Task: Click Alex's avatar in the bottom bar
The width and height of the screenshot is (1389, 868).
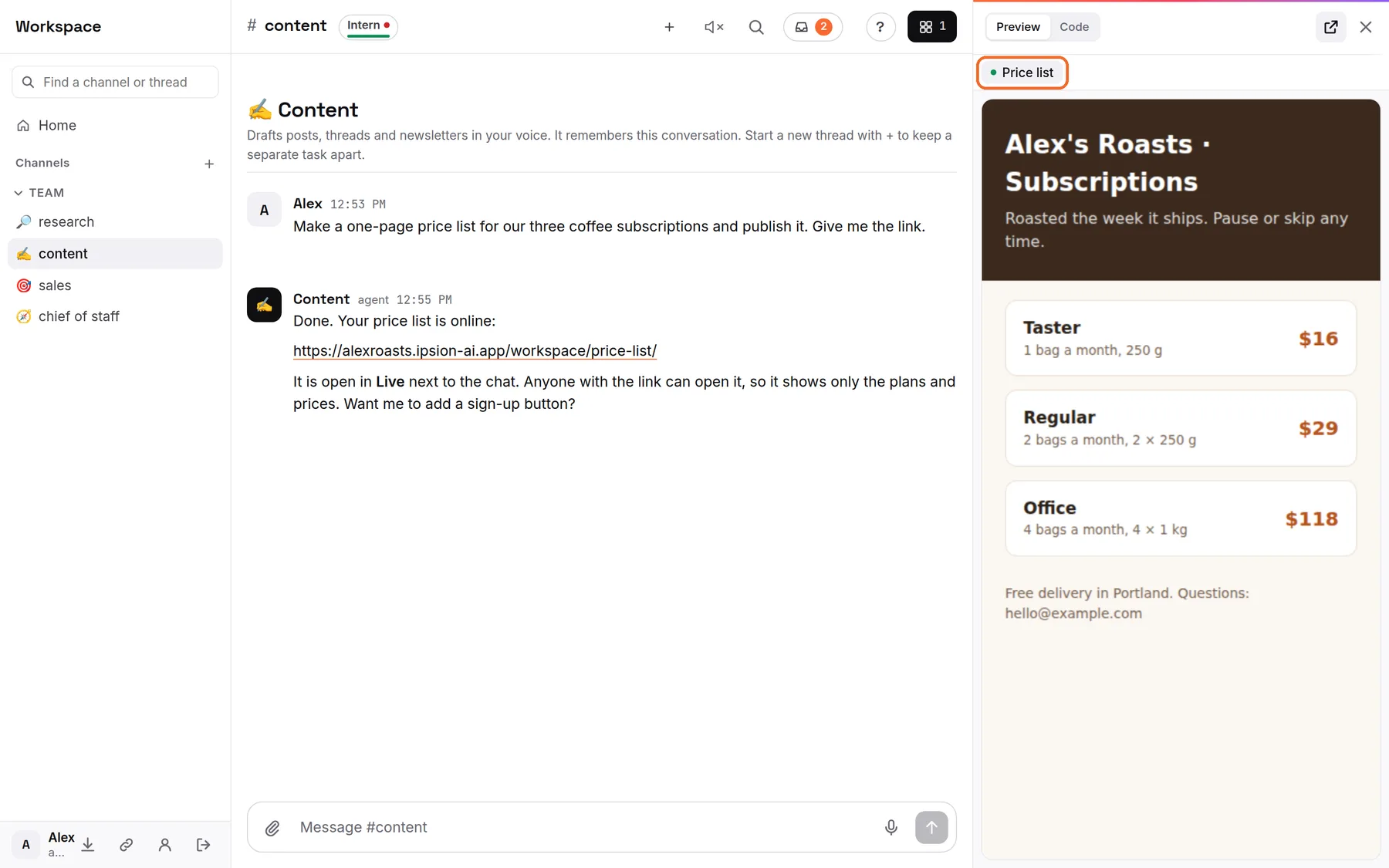Action: point(26,845)
